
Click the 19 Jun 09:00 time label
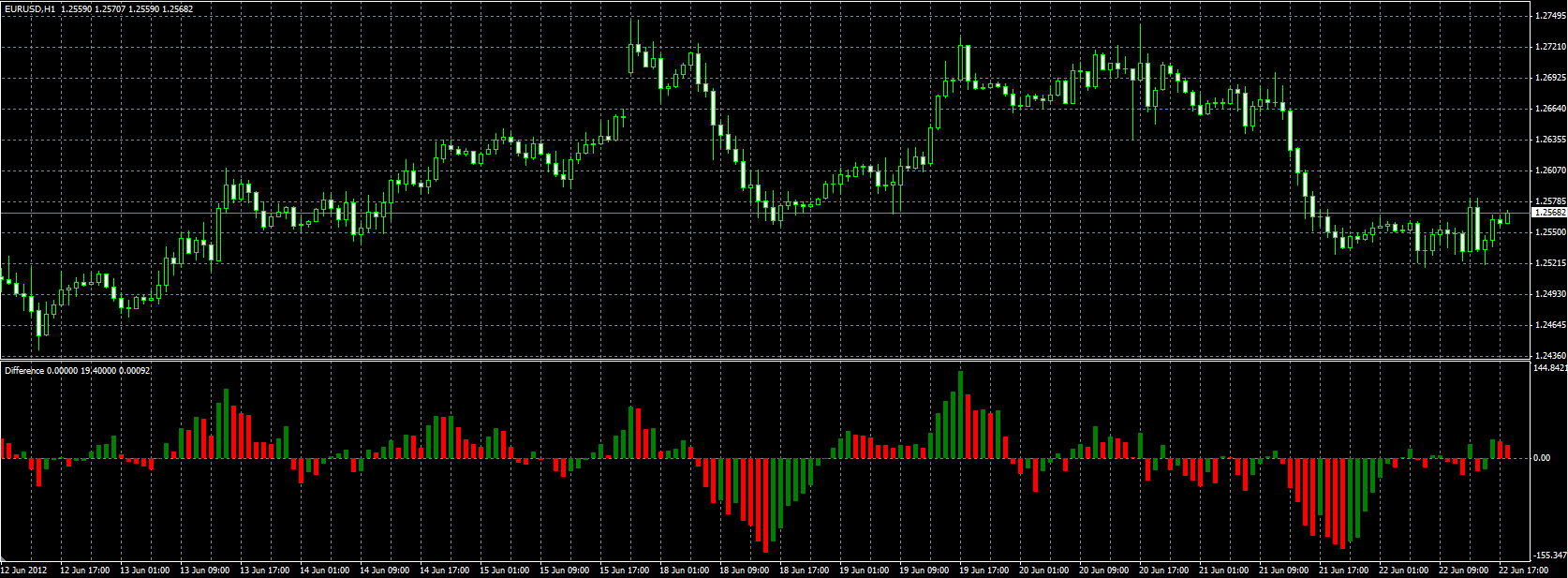point(925,571)
